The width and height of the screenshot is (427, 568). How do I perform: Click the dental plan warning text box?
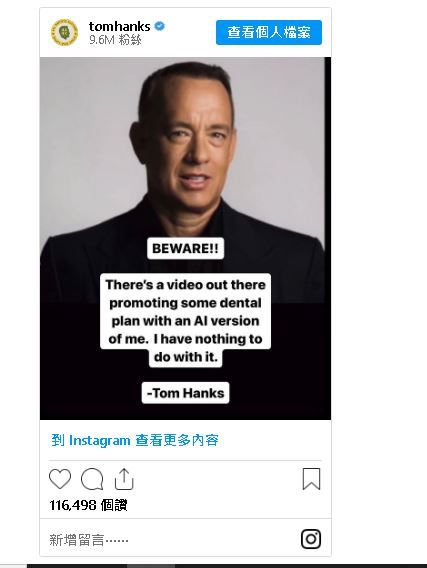185,320
